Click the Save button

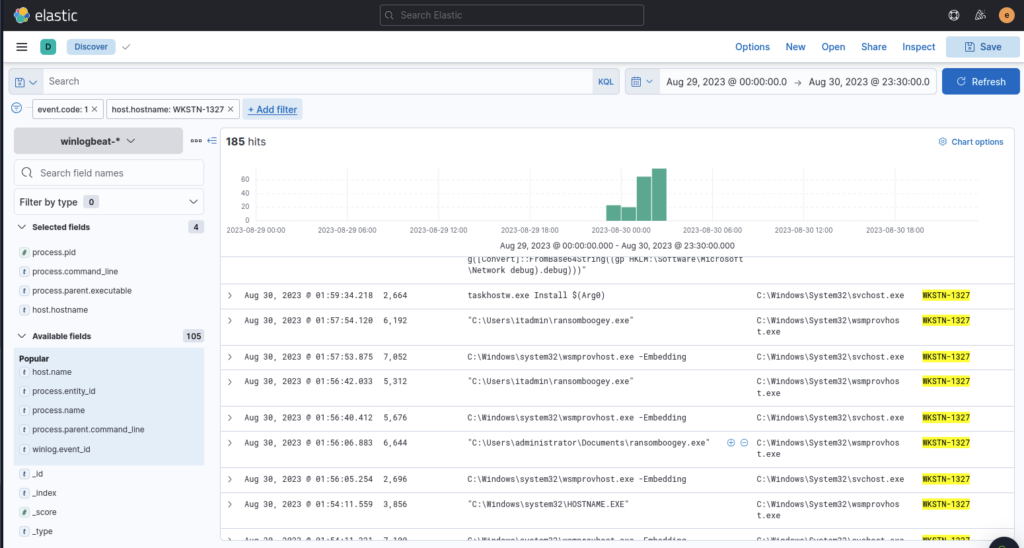click(982, 47)
